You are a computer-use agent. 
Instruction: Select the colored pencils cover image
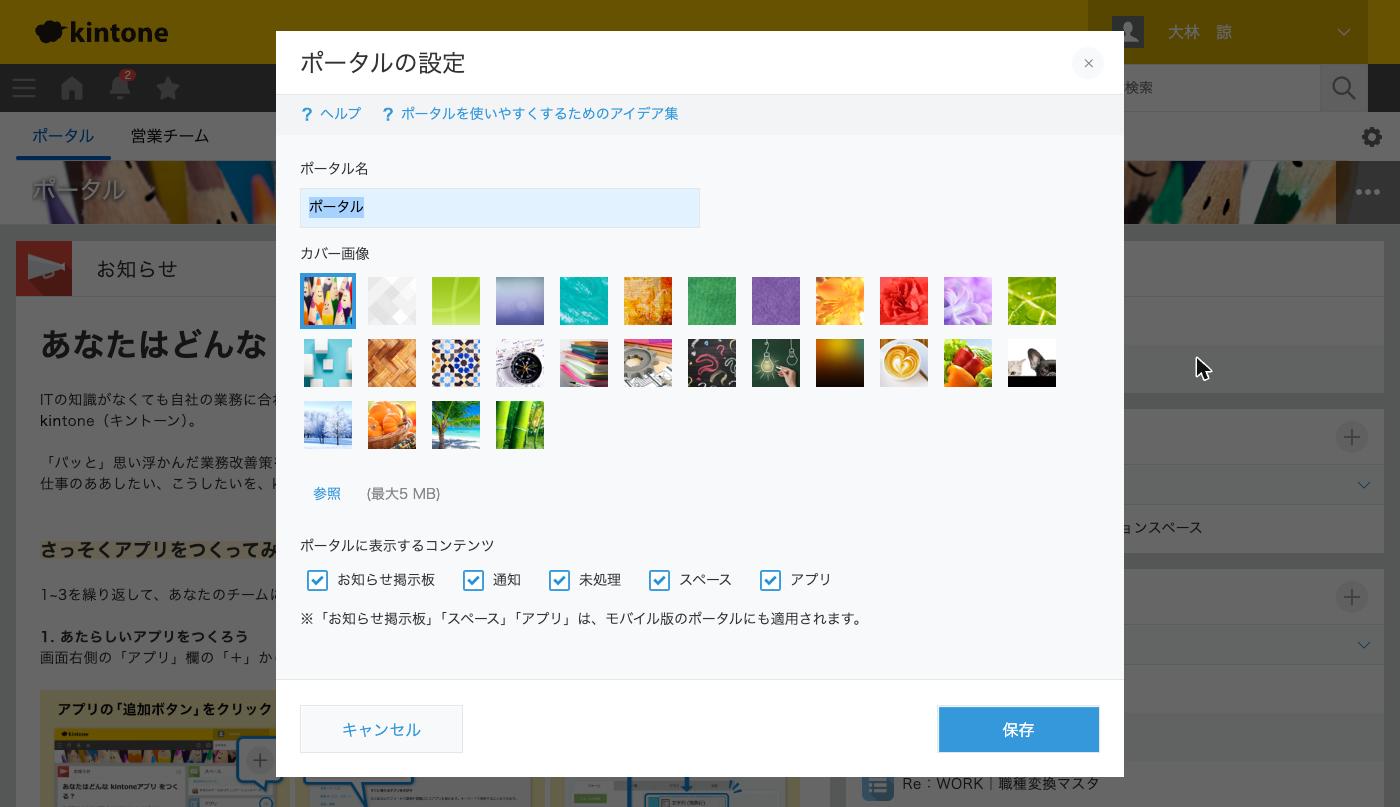[x=328, y=301]
